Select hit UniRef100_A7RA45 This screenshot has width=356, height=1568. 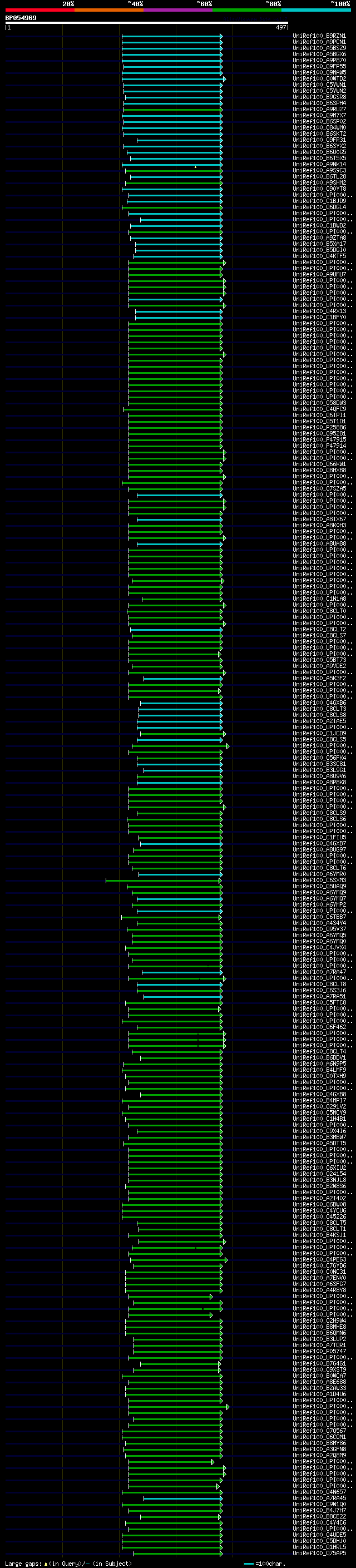pyautogui.click(x=319, y=1498)
